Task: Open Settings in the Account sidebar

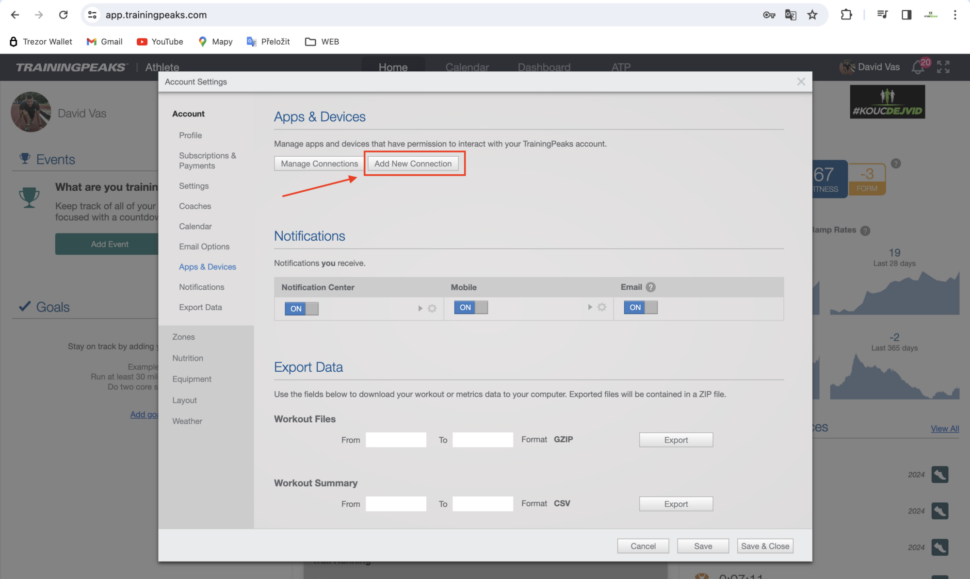Action: click(x=194, y=186)
